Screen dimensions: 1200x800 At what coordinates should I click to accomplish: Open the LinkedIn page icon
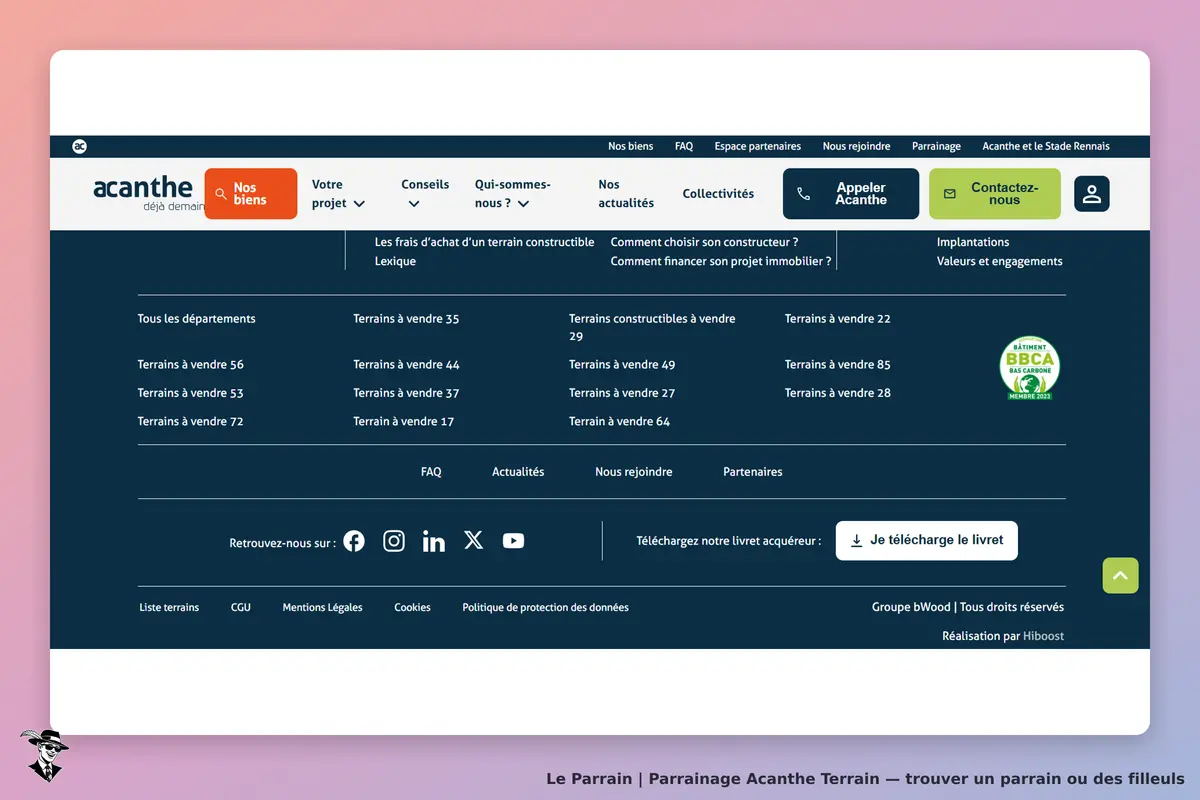tap(434, 541)
